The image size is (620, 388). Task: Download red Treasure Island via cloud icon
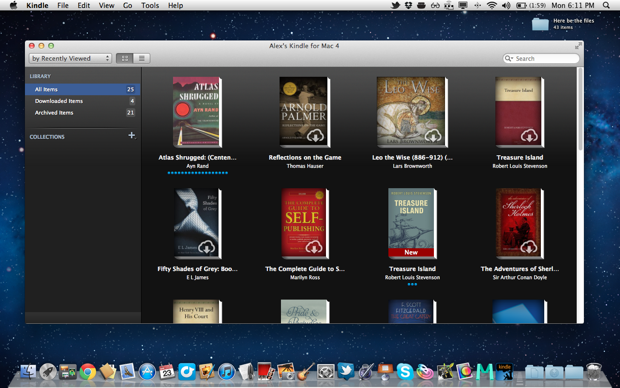[x=529, y=136]
